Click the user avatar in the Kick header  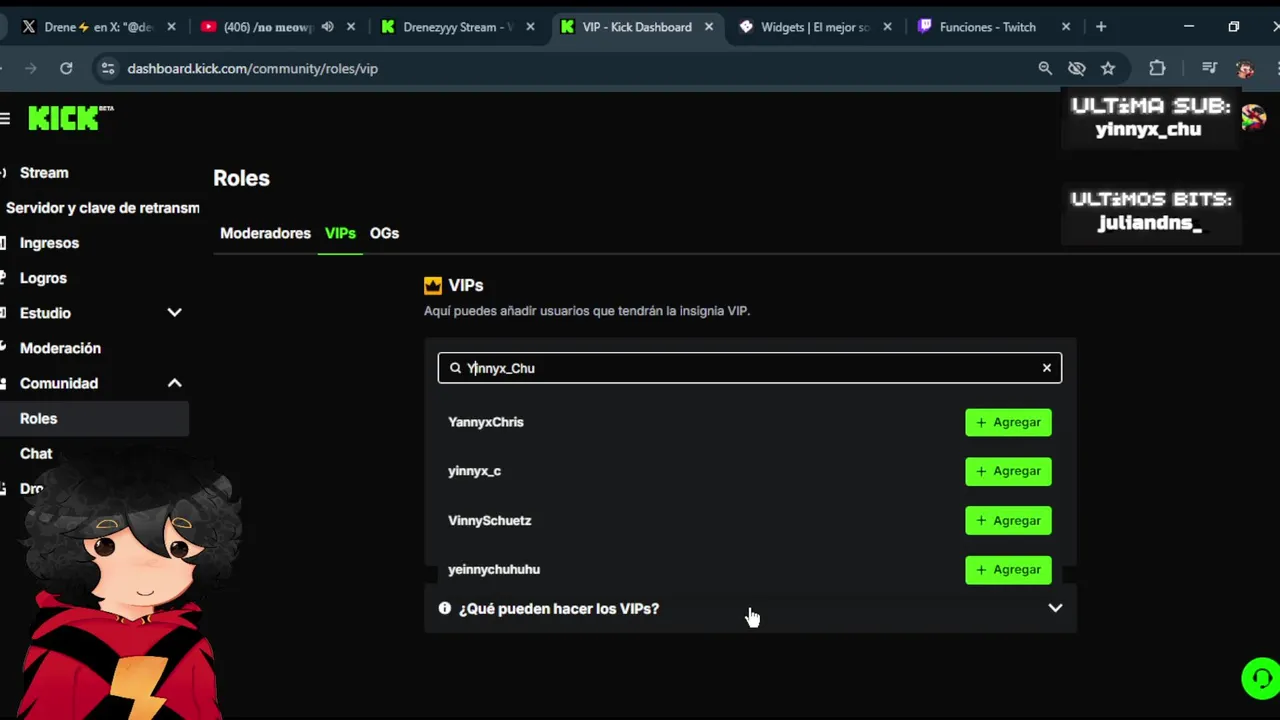coord(1253,118)
